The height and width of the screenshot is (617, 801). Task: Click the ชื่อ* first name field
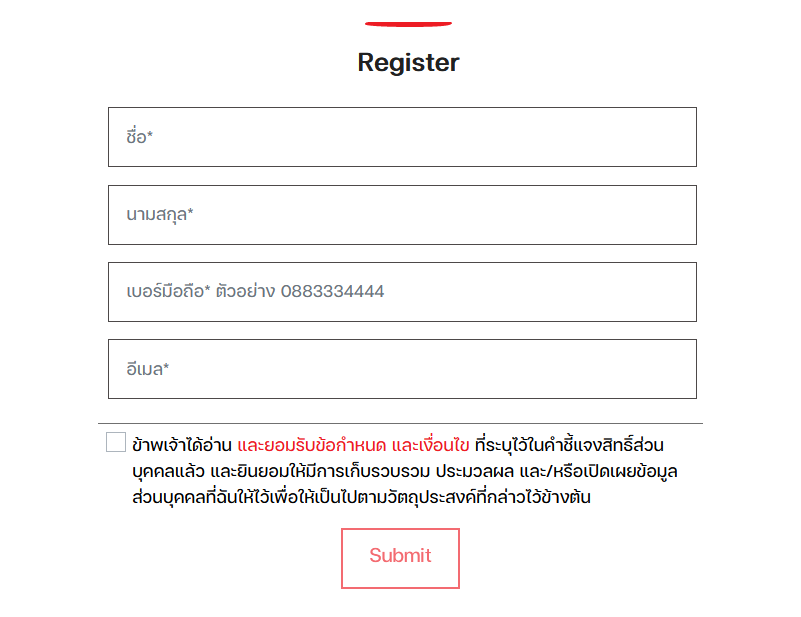(x=400, y=137)
